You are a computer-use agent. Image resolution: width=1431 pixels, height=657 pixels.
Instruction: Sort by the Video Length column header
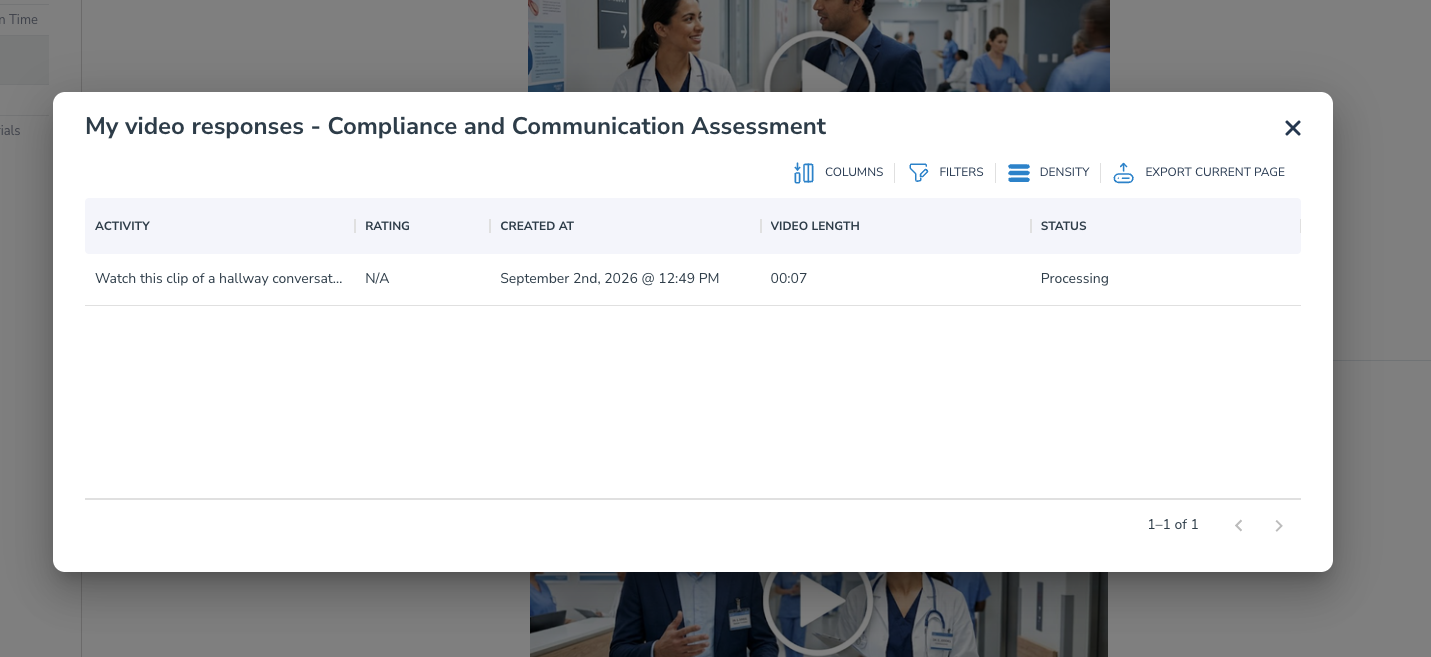click(815, 226)
